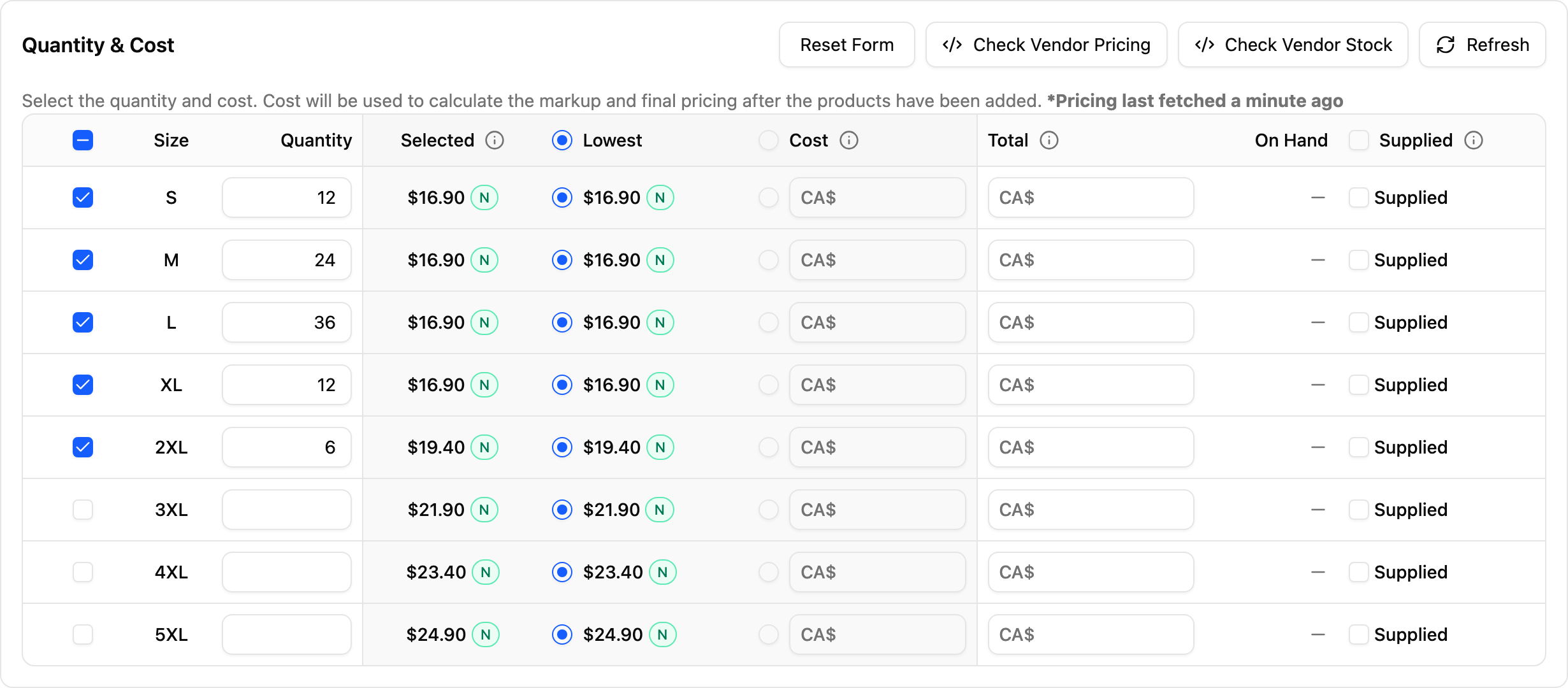Image resolution: width=1568 pixels, height=688 pixels.
Task: Click the $24.90 lowest price for 5XL
Action: 613,634
